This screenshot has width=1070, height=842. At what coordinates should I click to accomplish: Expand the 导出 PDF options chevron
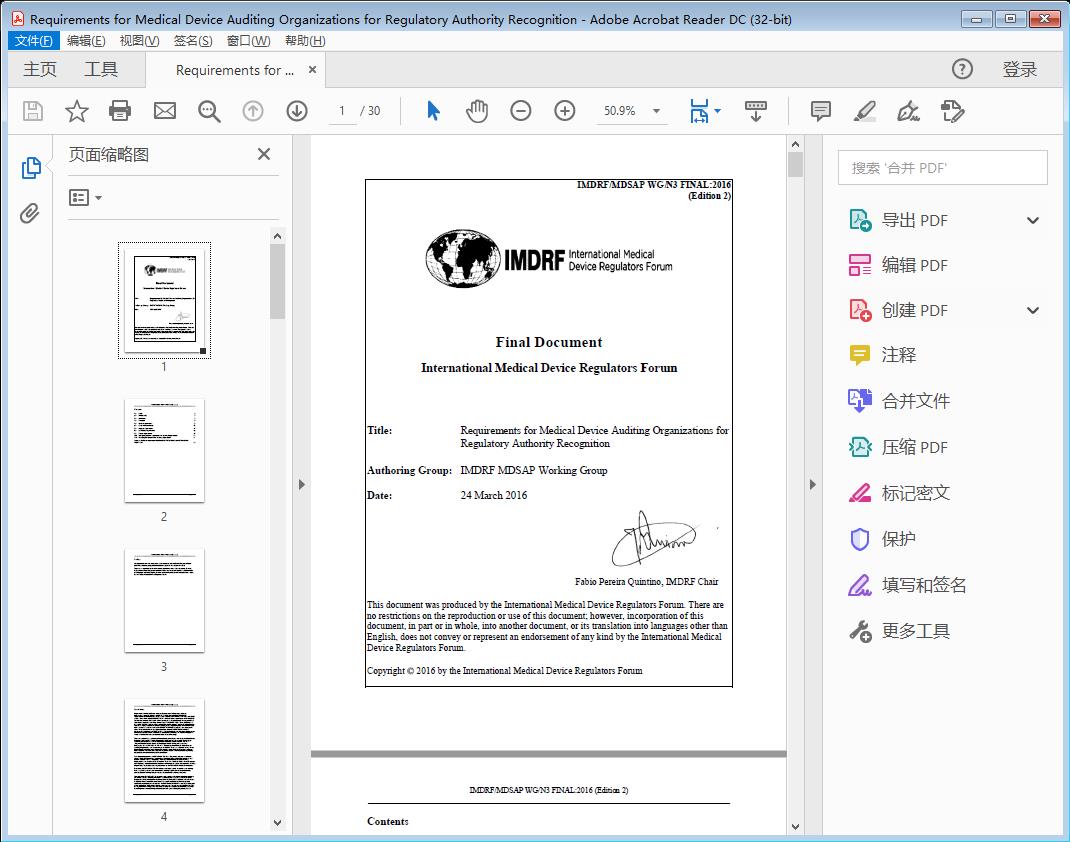click(x=1032, y=219)
